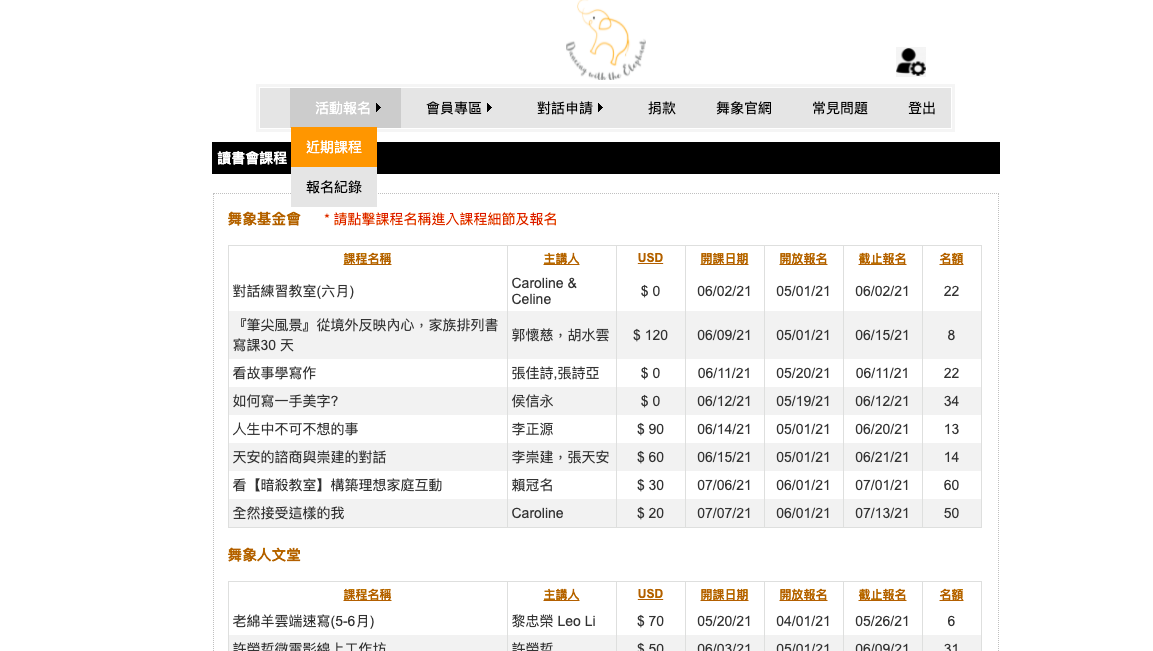Click the 舞象人文堂 section heading

[264, 555]
